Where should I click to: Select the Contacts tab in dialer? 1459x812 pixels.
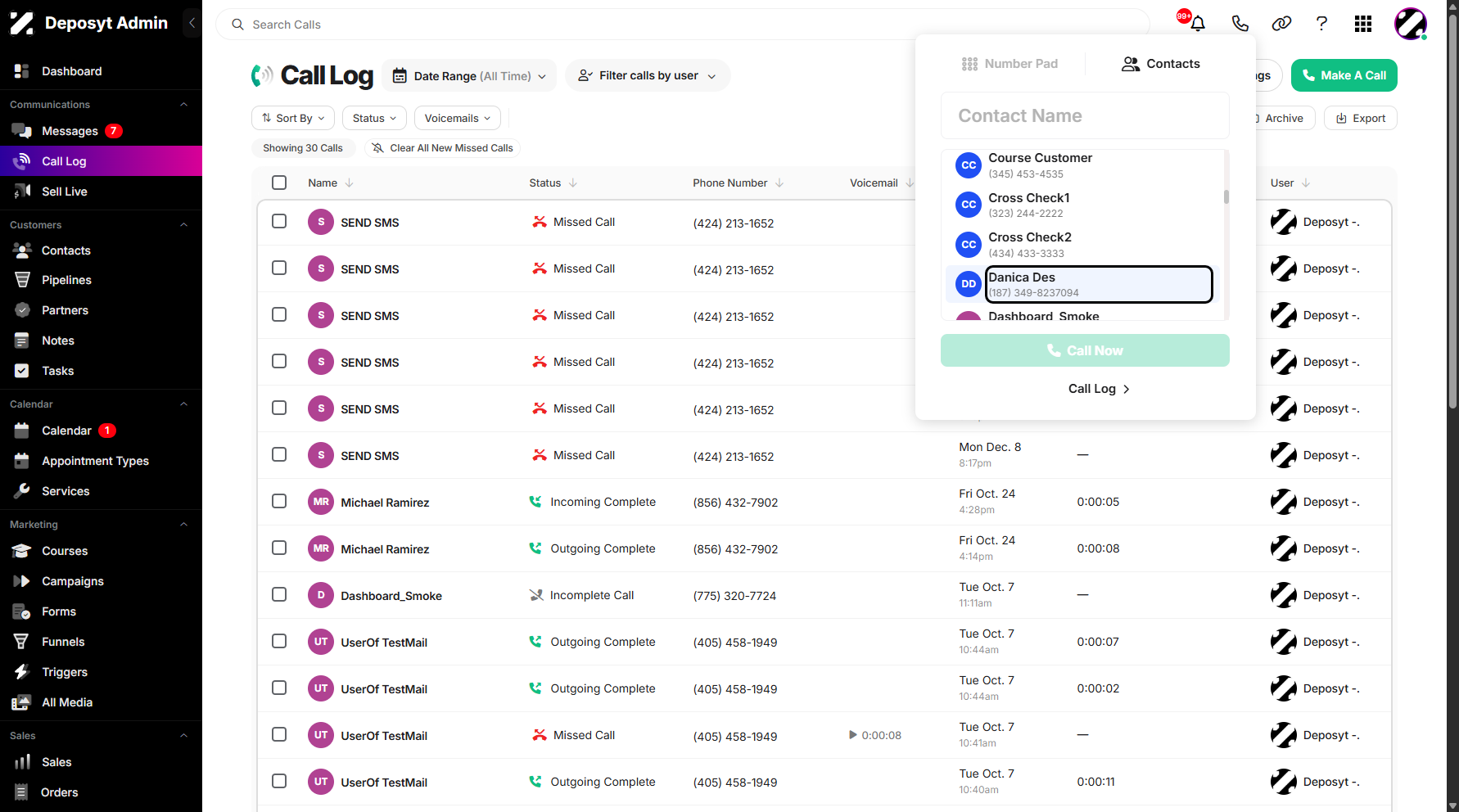[x=1161, y=64]
